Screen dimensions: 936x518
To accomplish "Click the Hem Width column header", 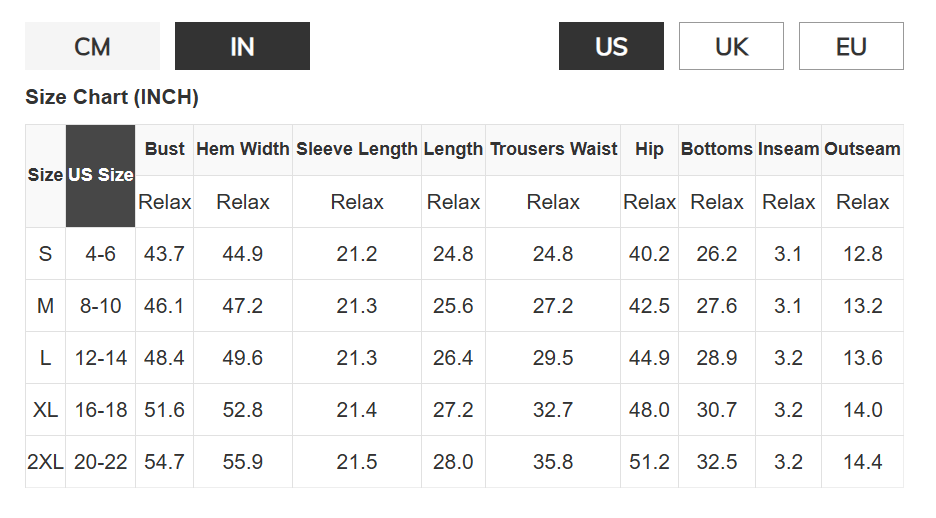I will click(243, 149).
